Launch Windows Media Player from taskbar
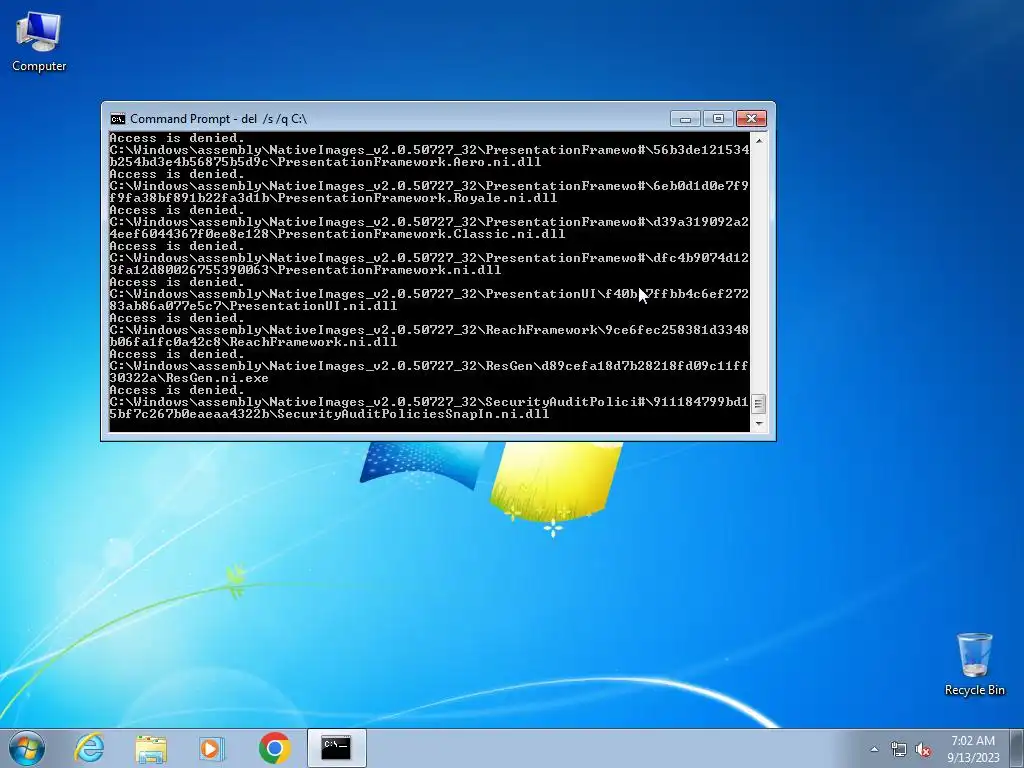Screen dimensions: 1024x768 click(x=212, y=748)
